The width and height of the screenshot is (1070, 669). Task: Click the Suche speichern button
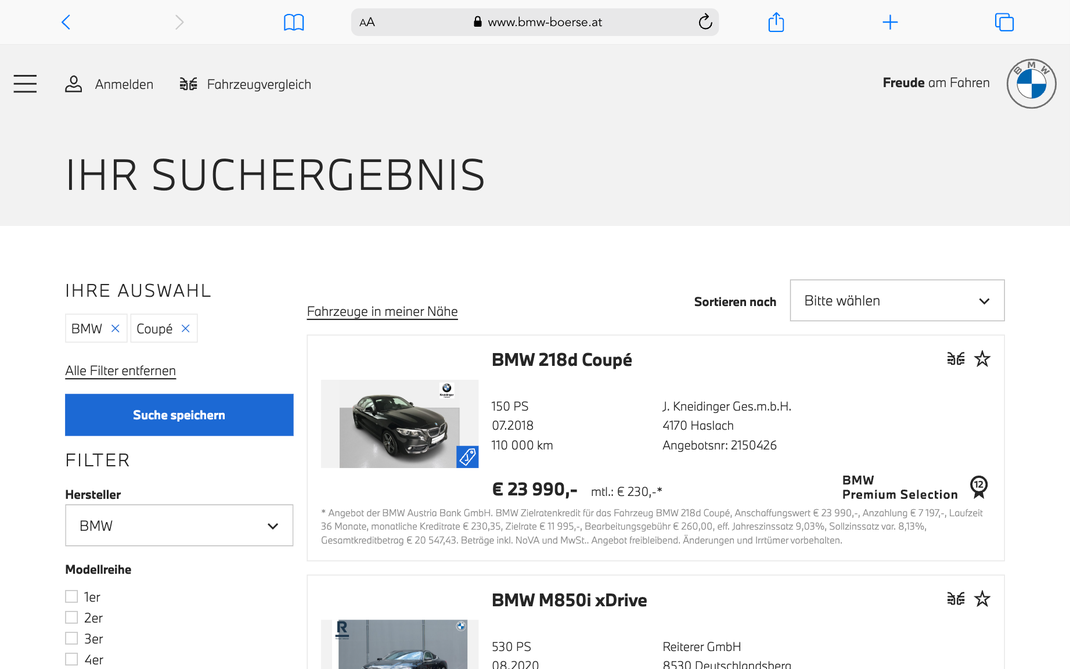point(179,415)
